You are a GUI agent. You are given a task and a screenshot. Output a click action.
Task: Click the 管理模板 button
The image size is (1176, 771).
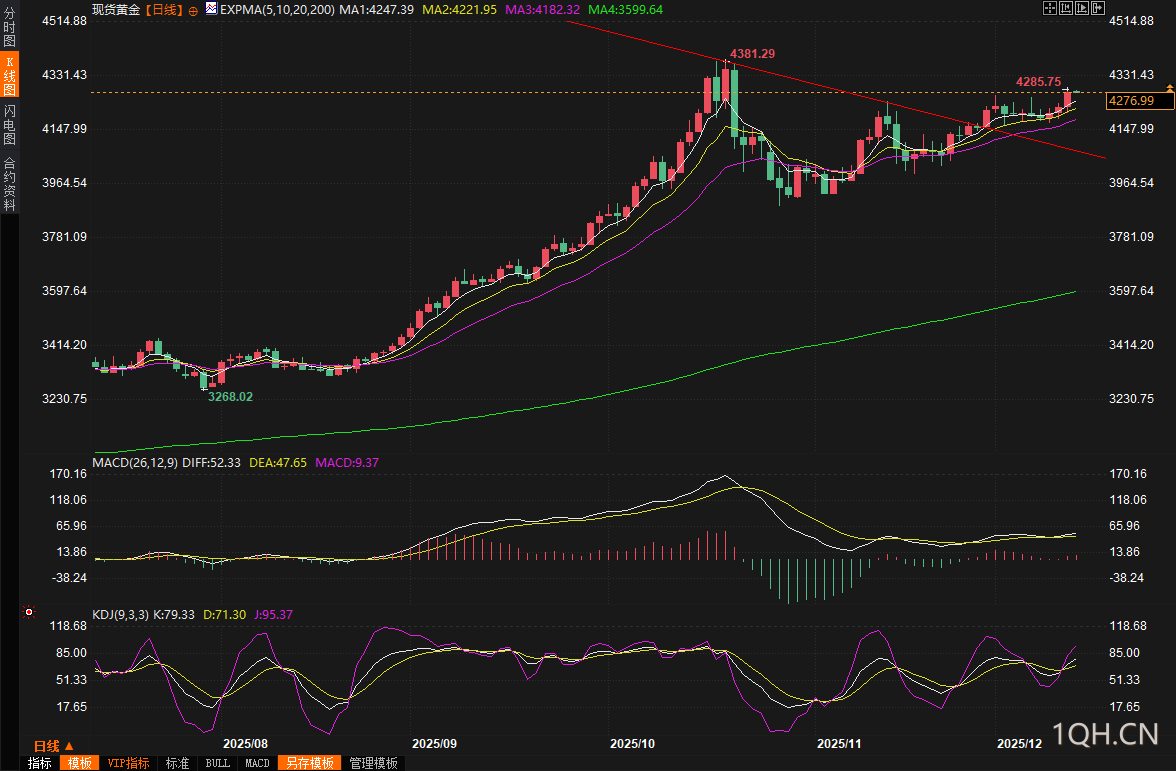point(373,763)
